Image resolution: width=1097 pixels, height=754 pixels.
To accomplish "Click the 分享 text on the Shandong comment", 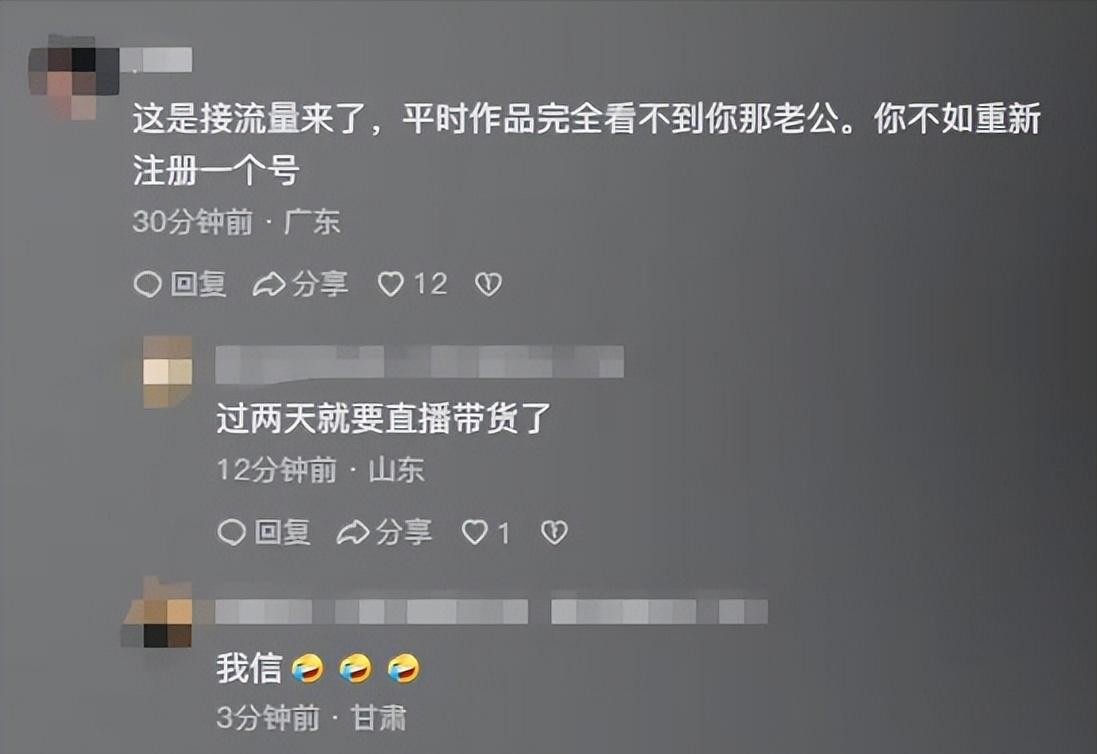I will 404,533.
